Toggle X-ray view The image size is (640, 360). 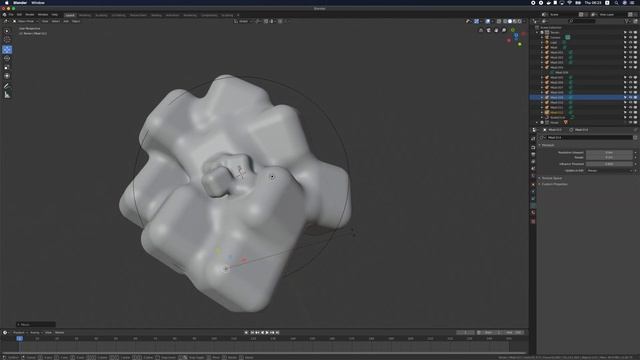point(499,21)
